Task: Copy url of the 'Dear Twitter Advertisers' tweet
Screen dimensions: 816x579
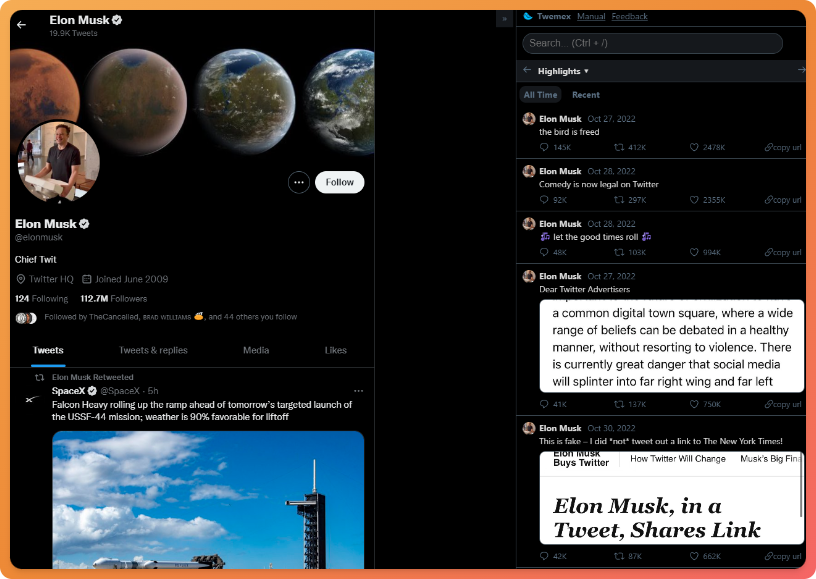Action: point(783,404)
